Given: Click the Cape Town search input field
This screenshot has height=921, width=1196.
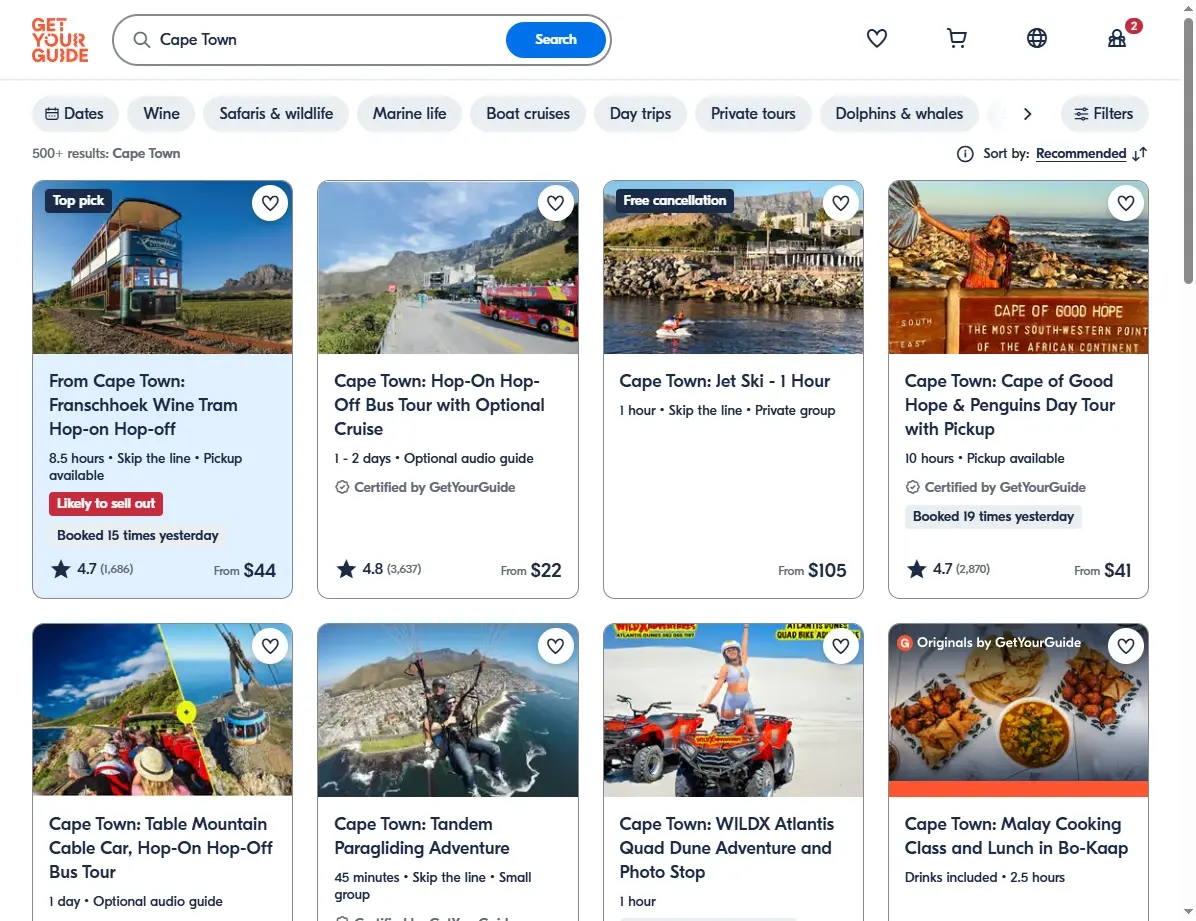Looking at the screenshot, I should [328, 40].
